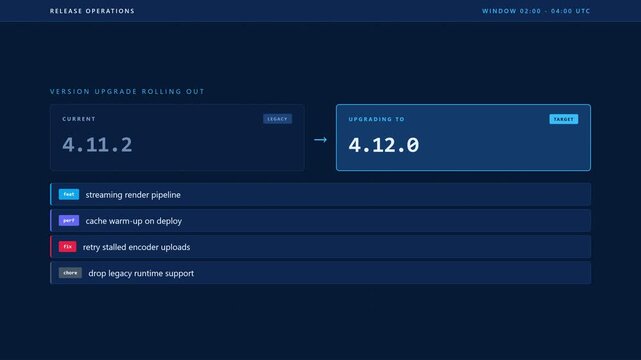Open the cache warm-up on deploy entry
641x360 pixels.
coord(320,221)
